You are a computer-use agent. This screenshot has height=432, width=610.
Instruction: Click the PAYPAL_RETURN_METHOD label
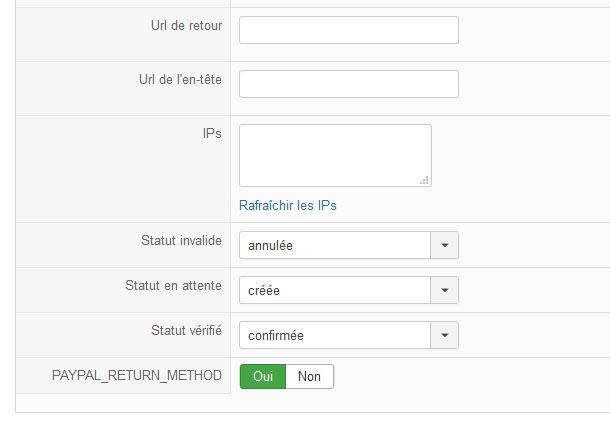(x=137, y=376)
